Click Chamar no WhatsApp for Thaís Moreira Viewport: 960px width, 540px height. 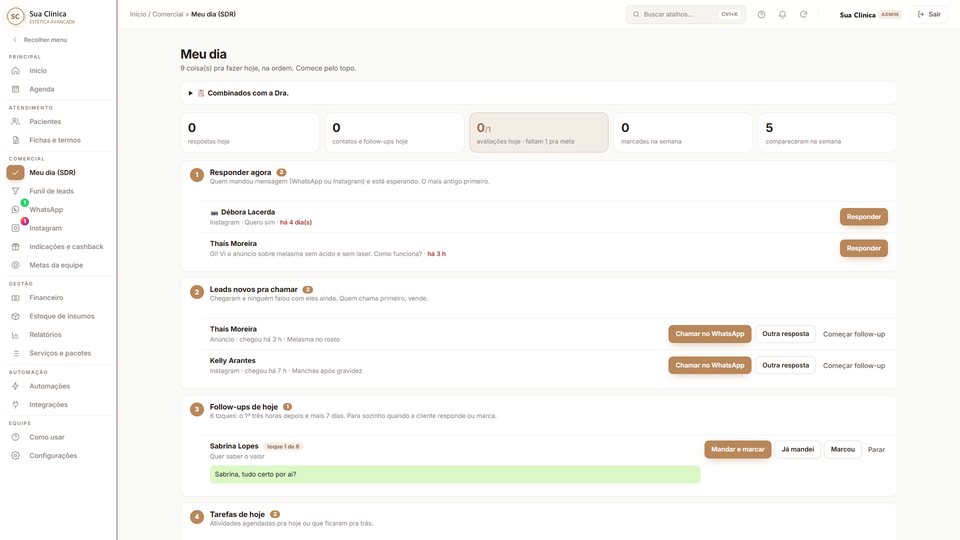point(710,334)
